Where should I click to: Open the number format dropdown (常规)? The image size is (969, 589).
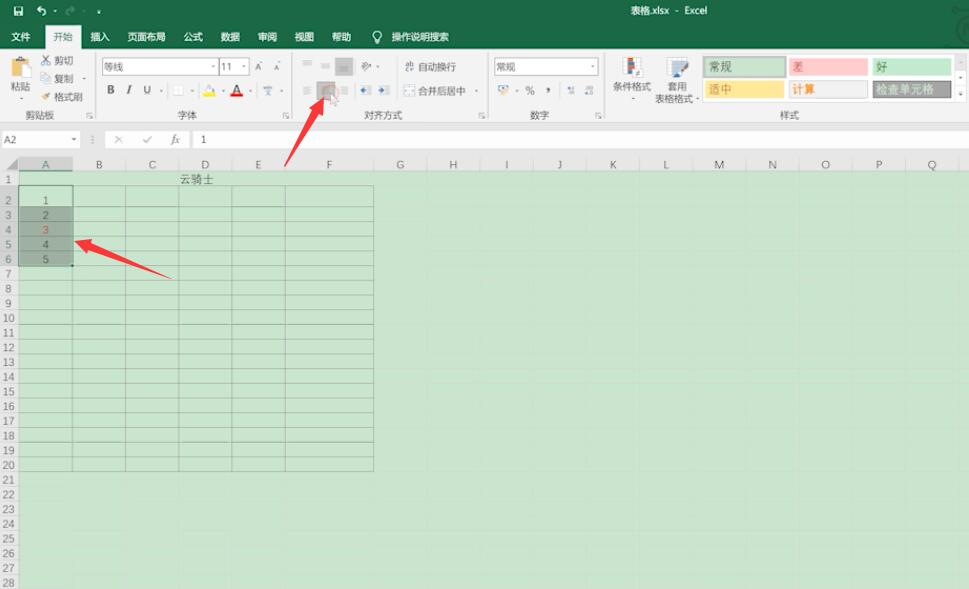coord(593,66)
